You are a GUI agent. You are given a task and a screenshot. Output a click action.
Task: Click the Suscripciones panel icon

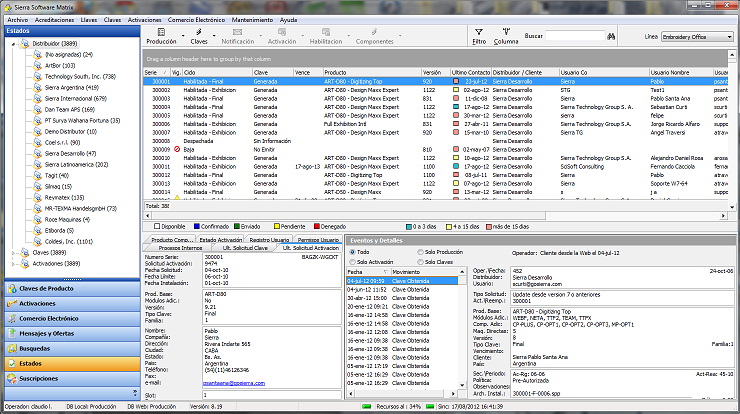click(12, 379)
